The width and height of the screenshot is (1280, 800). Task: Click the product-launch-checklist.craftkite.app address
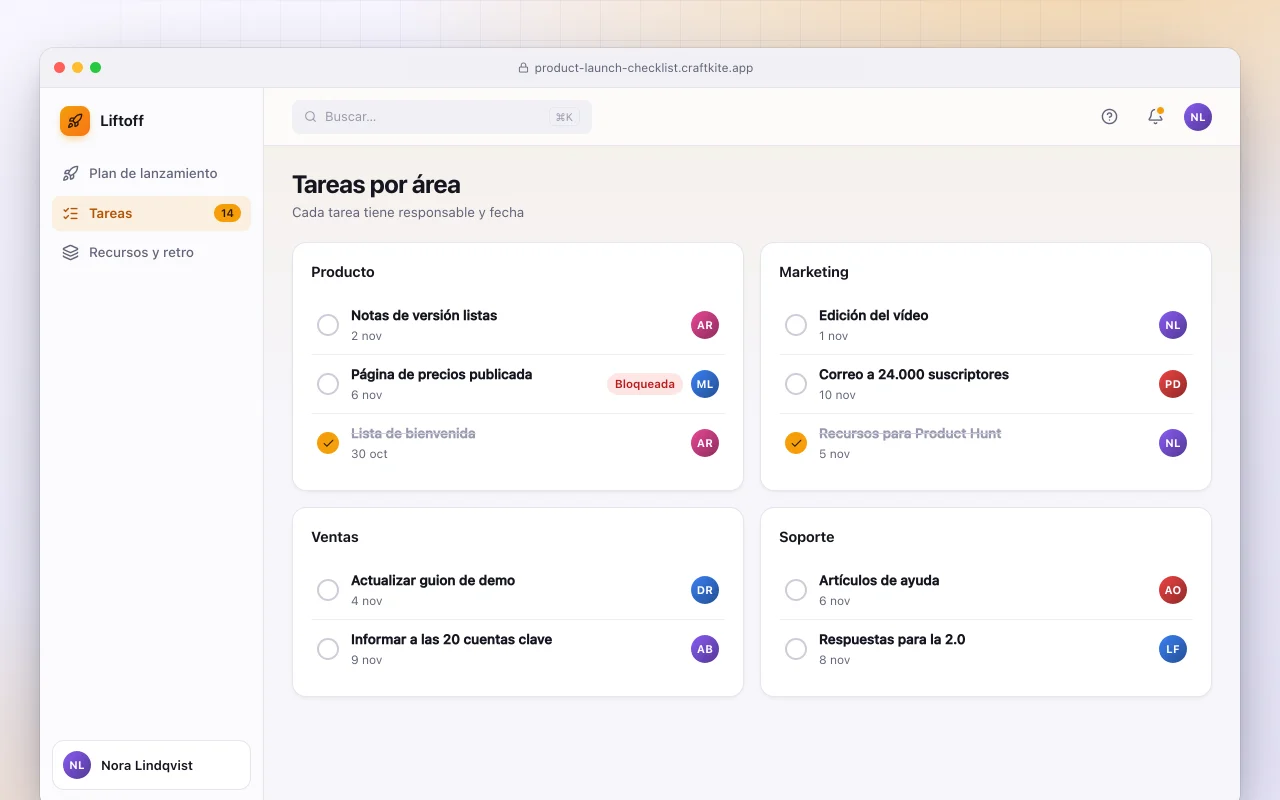[644, 68]
